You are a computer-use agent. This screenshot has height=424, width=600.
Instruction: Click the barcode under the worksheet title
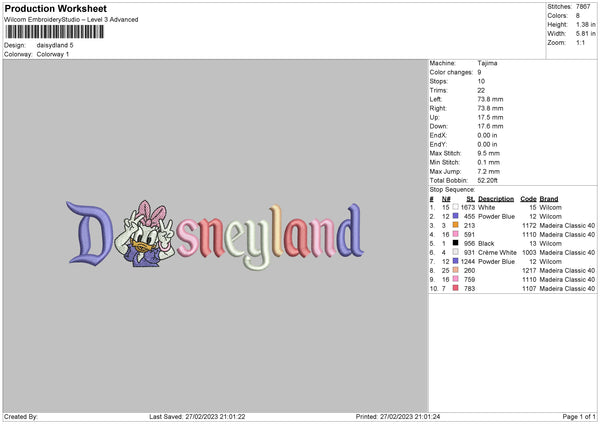54,32
